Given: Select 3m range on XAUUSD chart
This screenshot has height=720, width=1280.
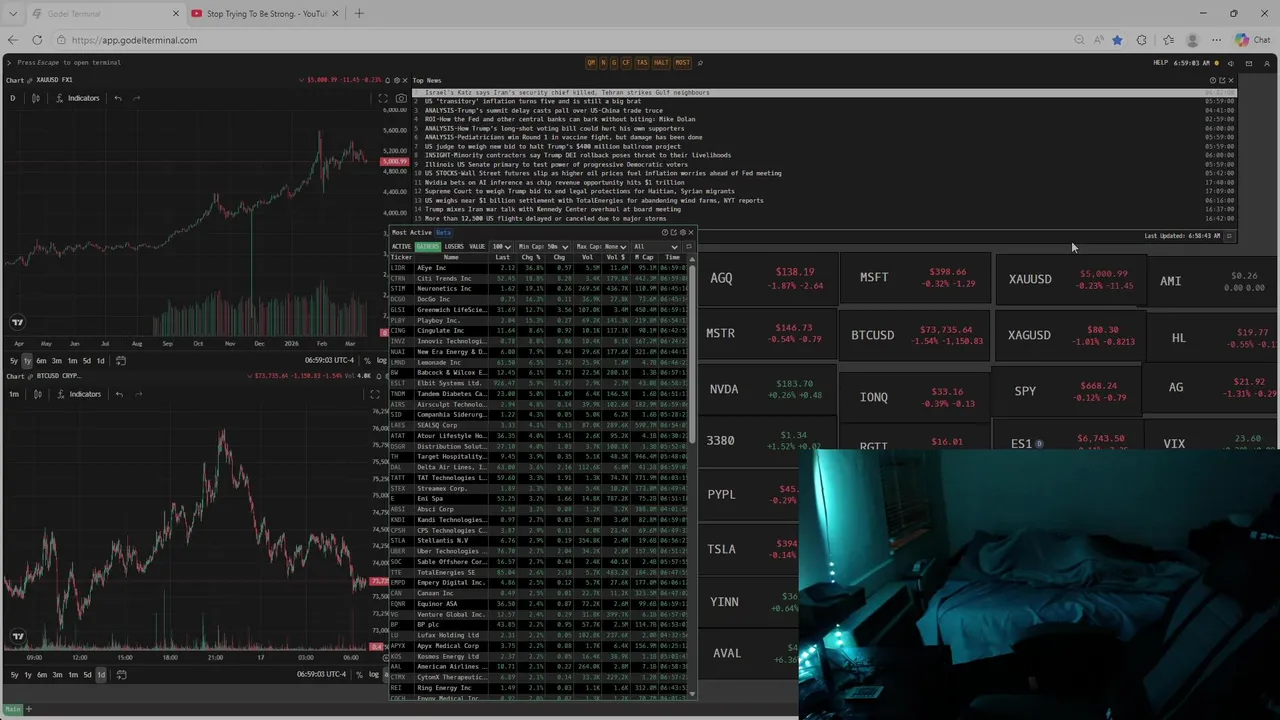Looking at the screenshot, I should click(57, 361).
